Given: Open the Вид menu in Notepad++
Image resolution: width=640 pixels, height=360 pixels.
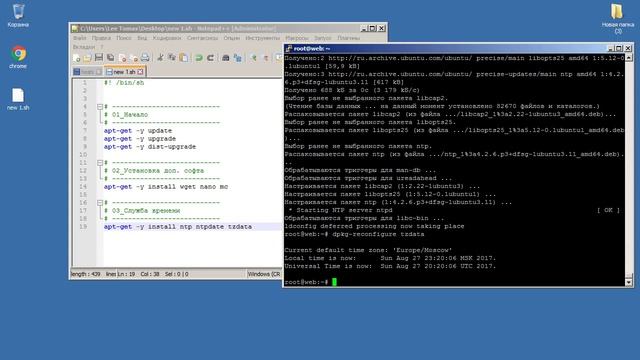Looking at the screenshot, I should 142,38.
